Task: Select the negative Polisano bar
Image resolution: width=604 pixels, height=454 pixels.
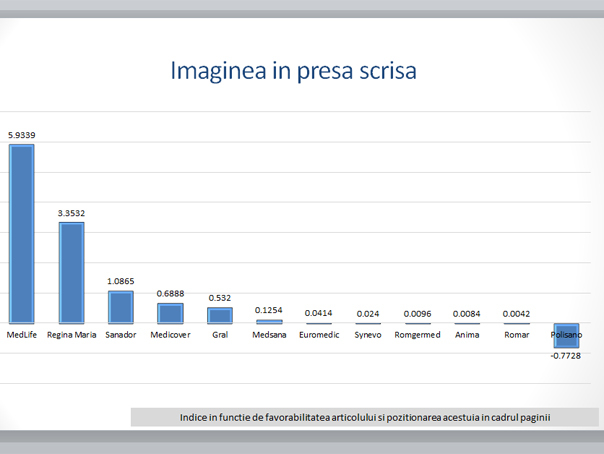Action: [566, 335]
